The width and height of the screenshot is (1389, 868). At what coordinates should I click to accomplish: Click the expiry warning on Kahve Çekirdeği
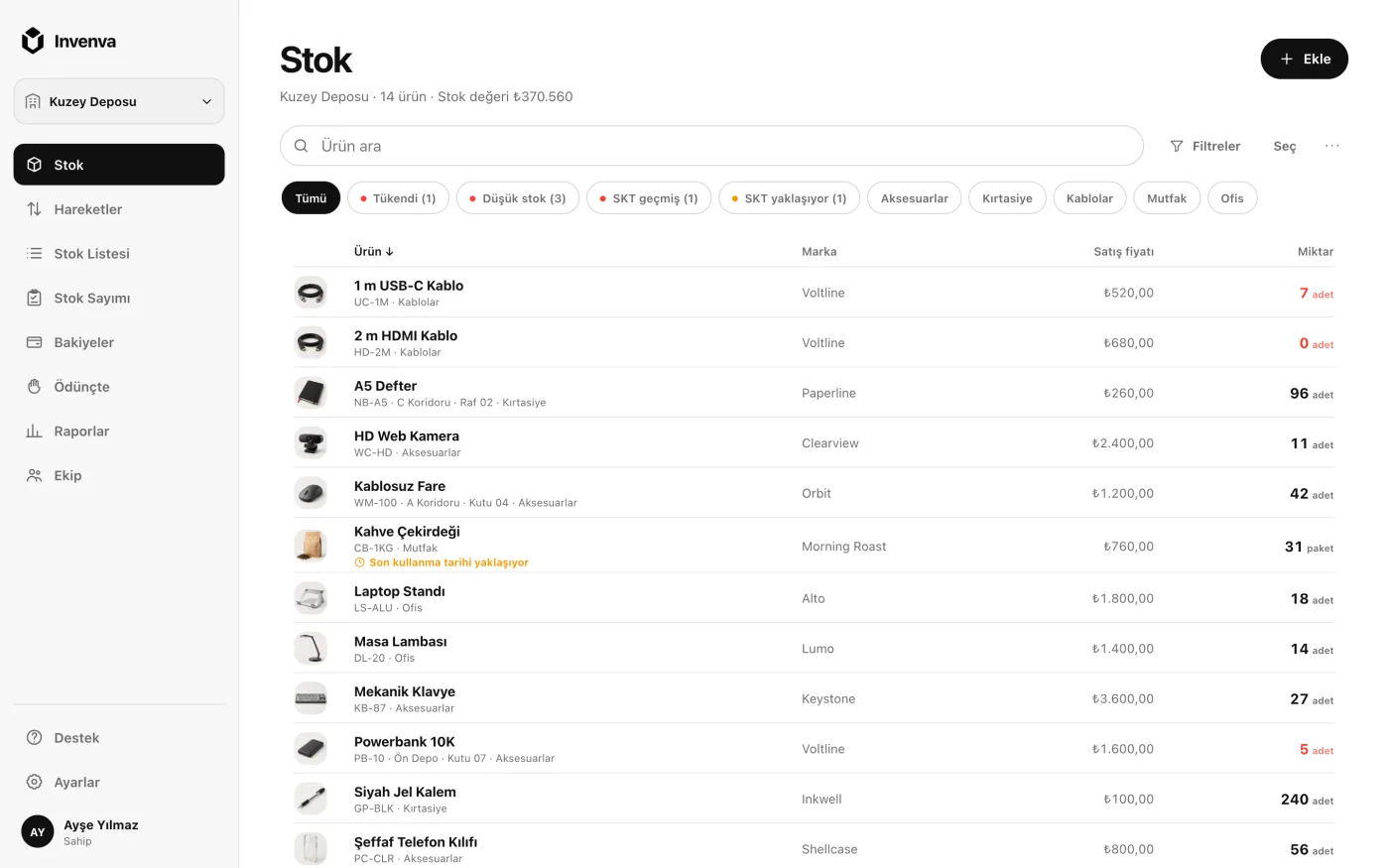click(442, 562)
